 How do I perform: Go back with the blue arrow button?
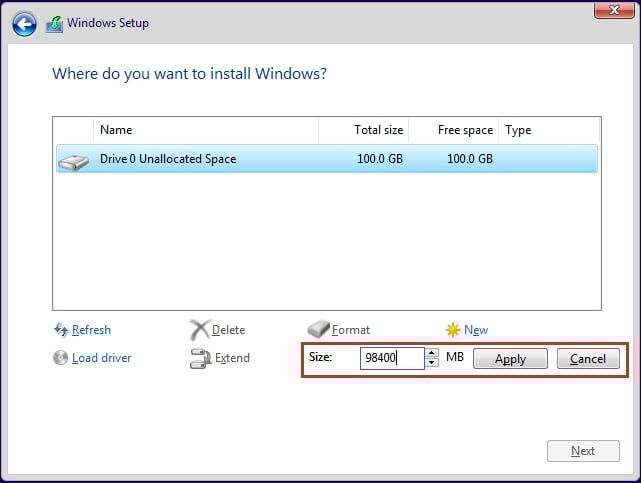coord(24,24)
